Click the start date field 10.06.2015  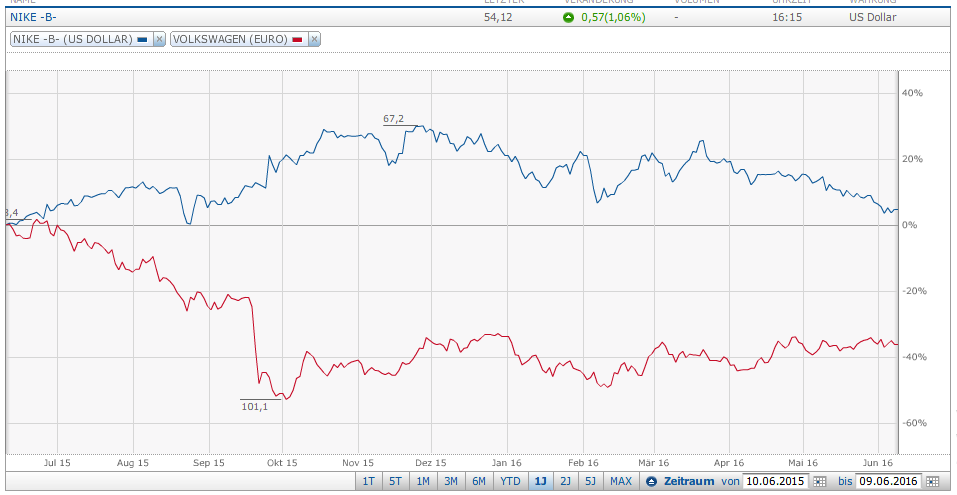point(776,482)
